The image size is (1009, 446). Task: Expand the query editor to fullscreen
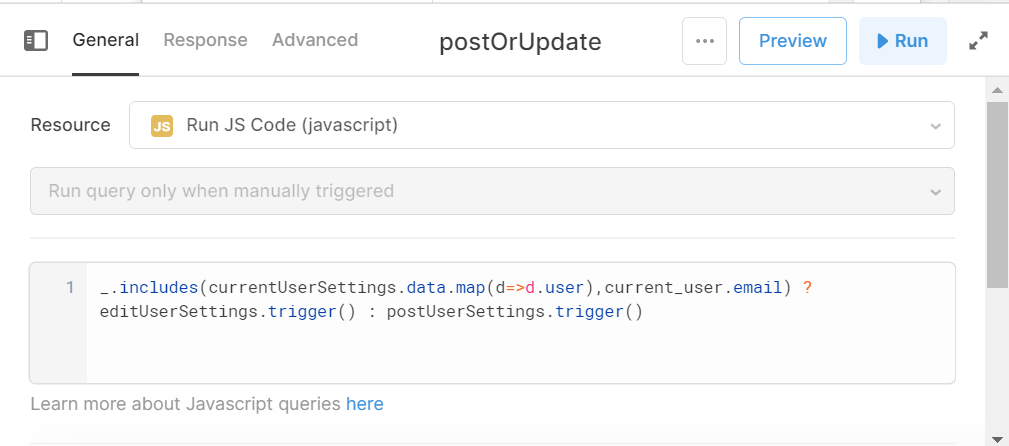pos(978,41)
